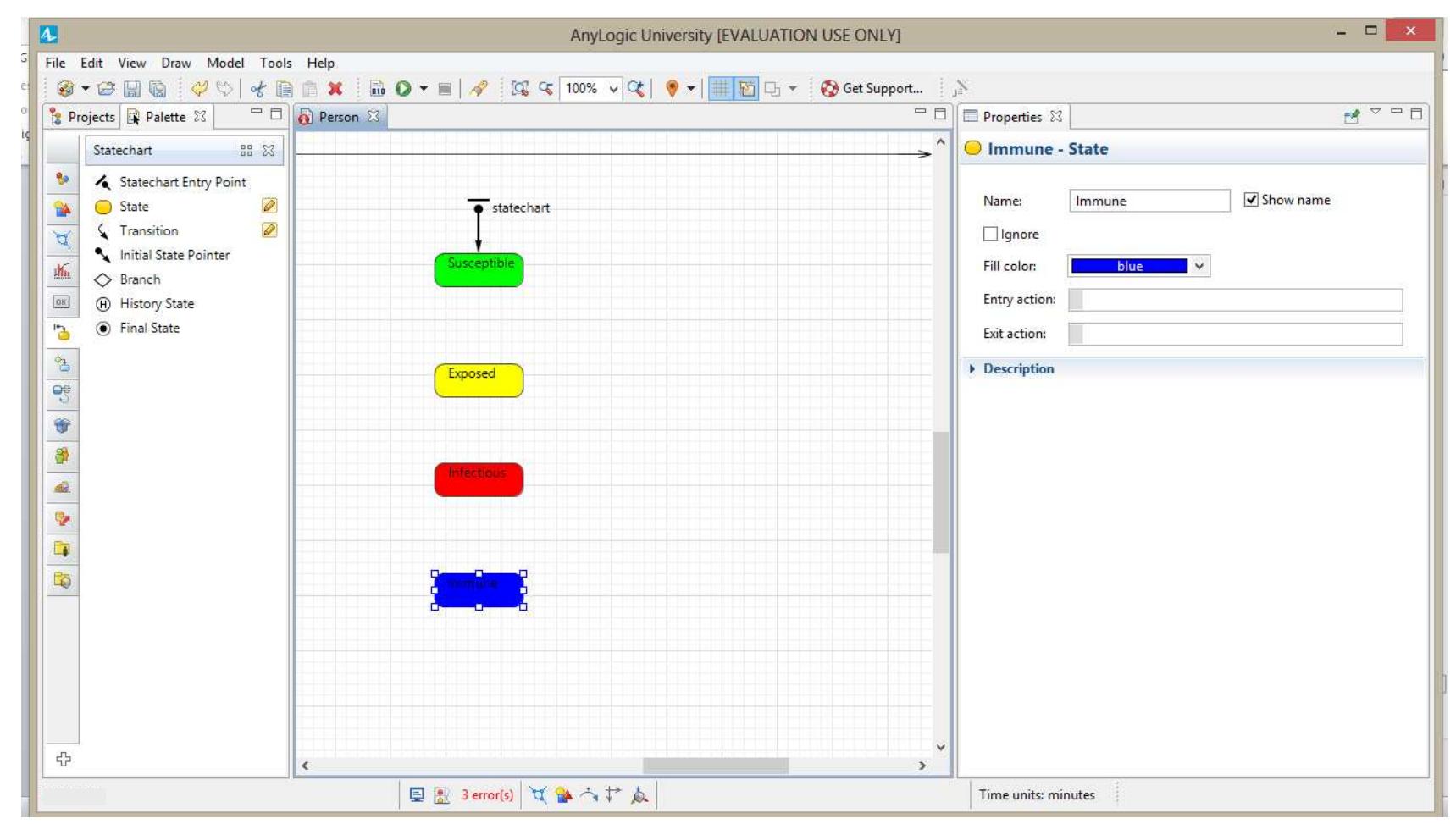This screenshot has width=1456, height=824.
Task: Open the 100% zoom level dropdown
Action: click(613, 88)
